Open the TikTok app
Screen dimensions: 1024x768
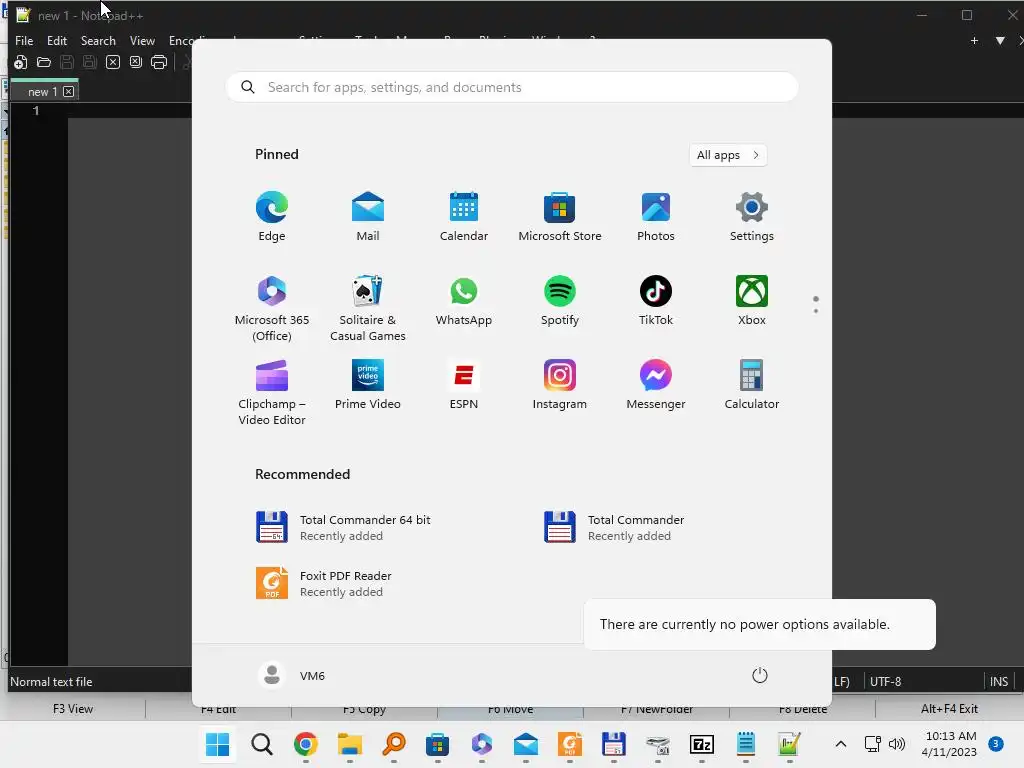(656, 300)
